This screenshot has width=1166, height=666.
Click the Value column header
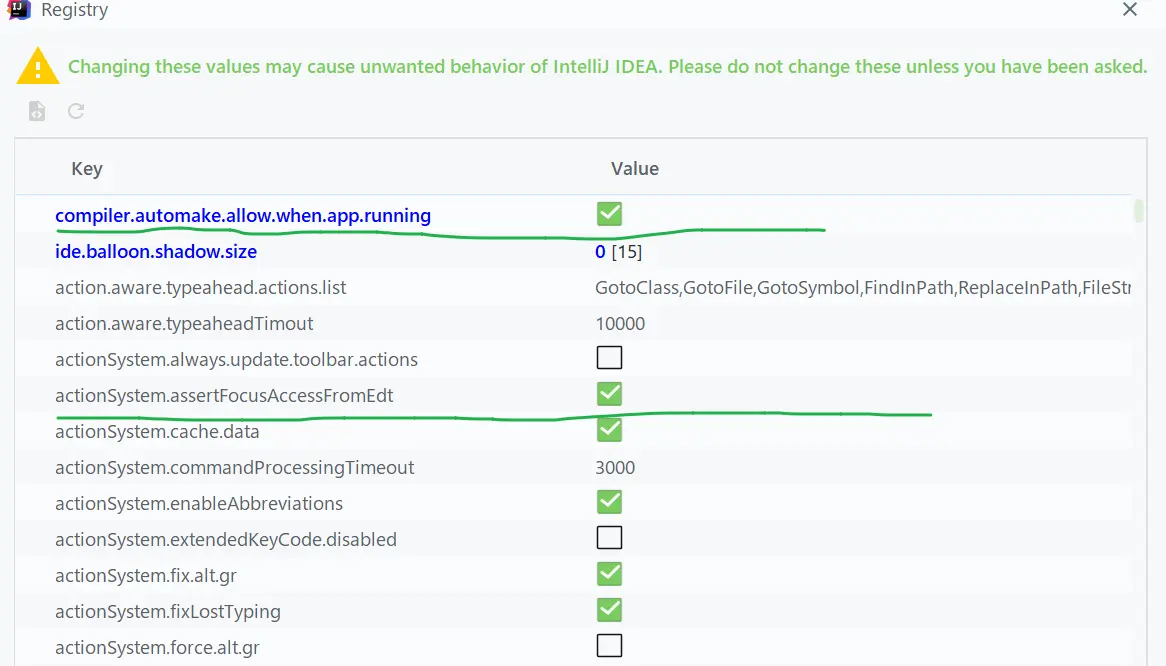tap(635, 169)
